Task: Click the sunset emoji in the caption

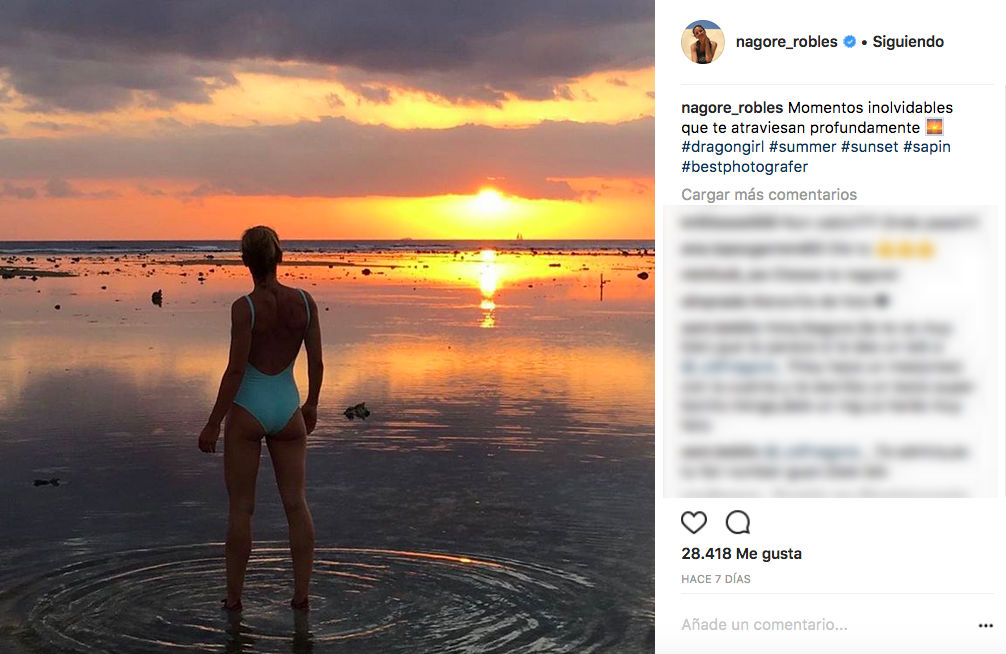Action: 934,127
